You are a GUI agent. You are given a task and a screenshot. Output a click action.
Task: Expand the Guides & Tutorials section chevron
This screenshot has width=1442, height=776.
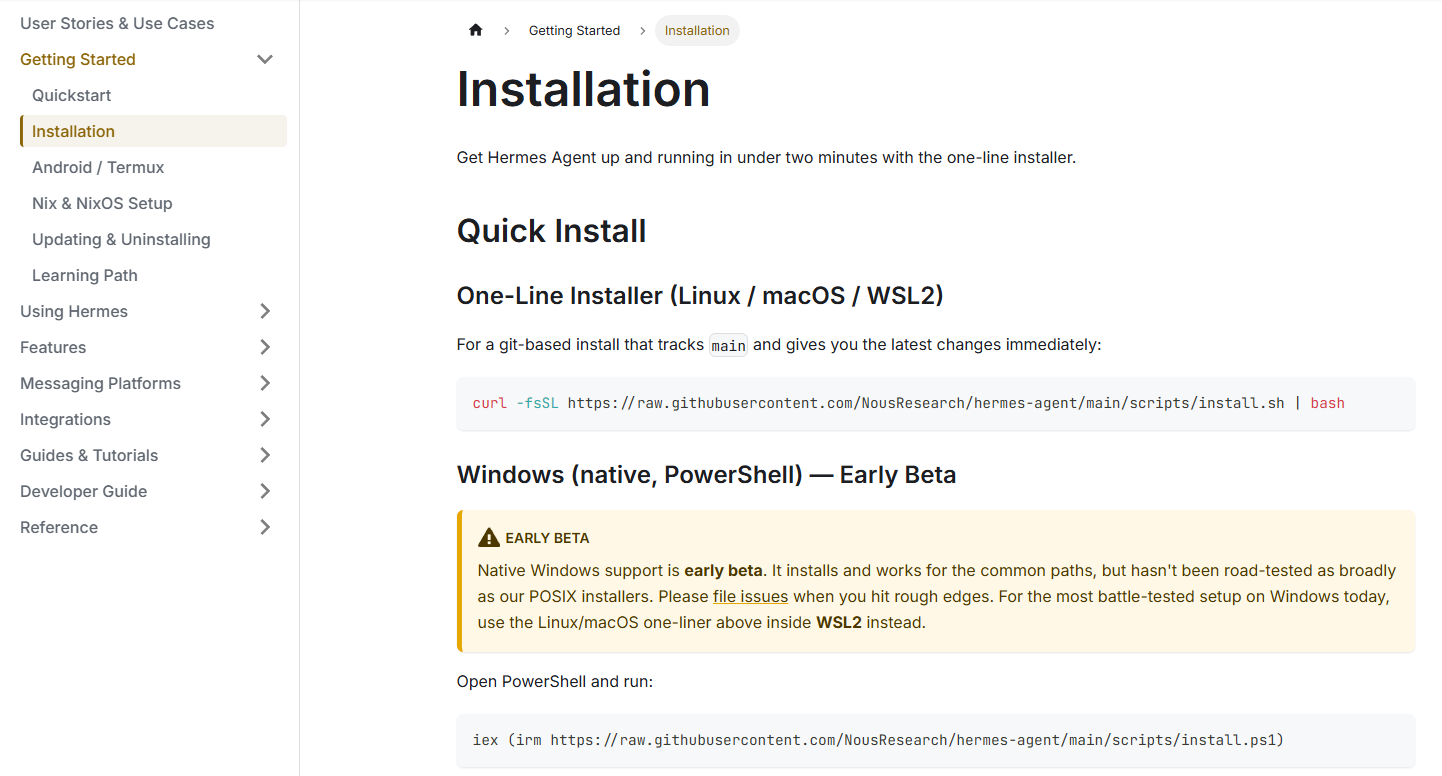pyautogui.click(x=265, y=455)
